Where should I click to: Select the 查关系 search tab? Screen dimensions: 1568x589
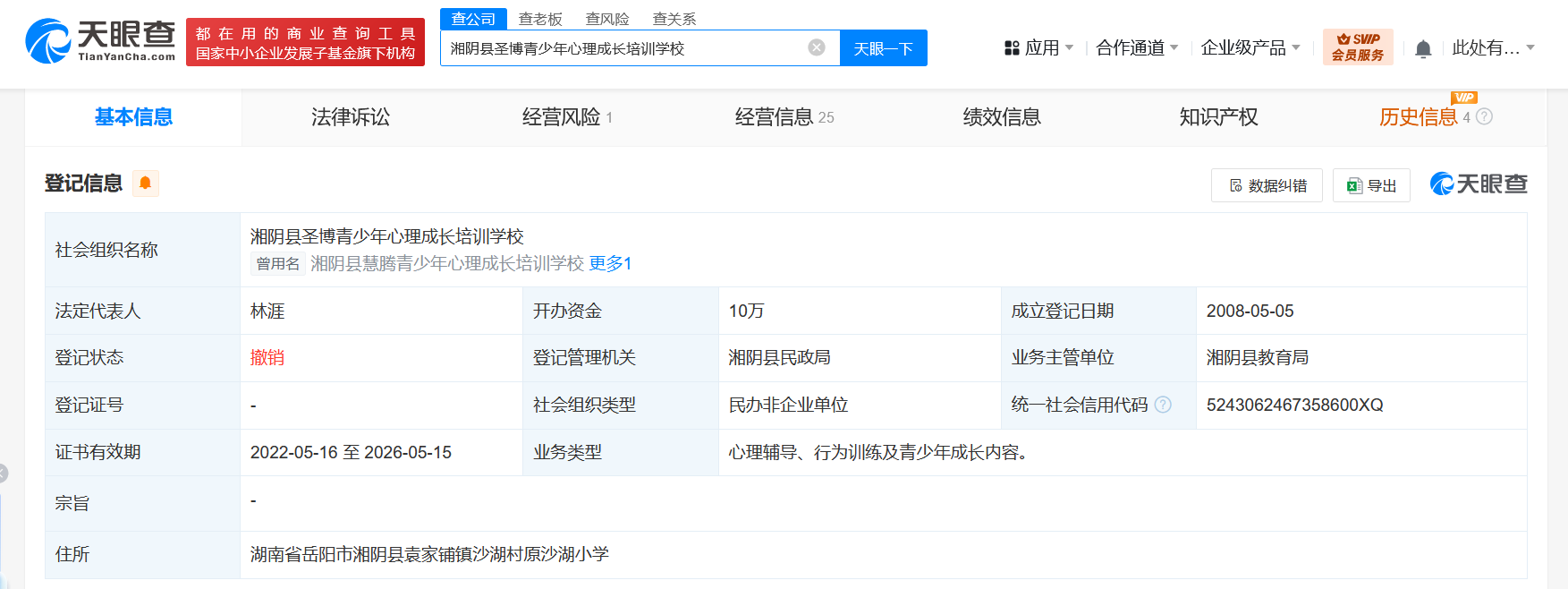coord(674,19)
